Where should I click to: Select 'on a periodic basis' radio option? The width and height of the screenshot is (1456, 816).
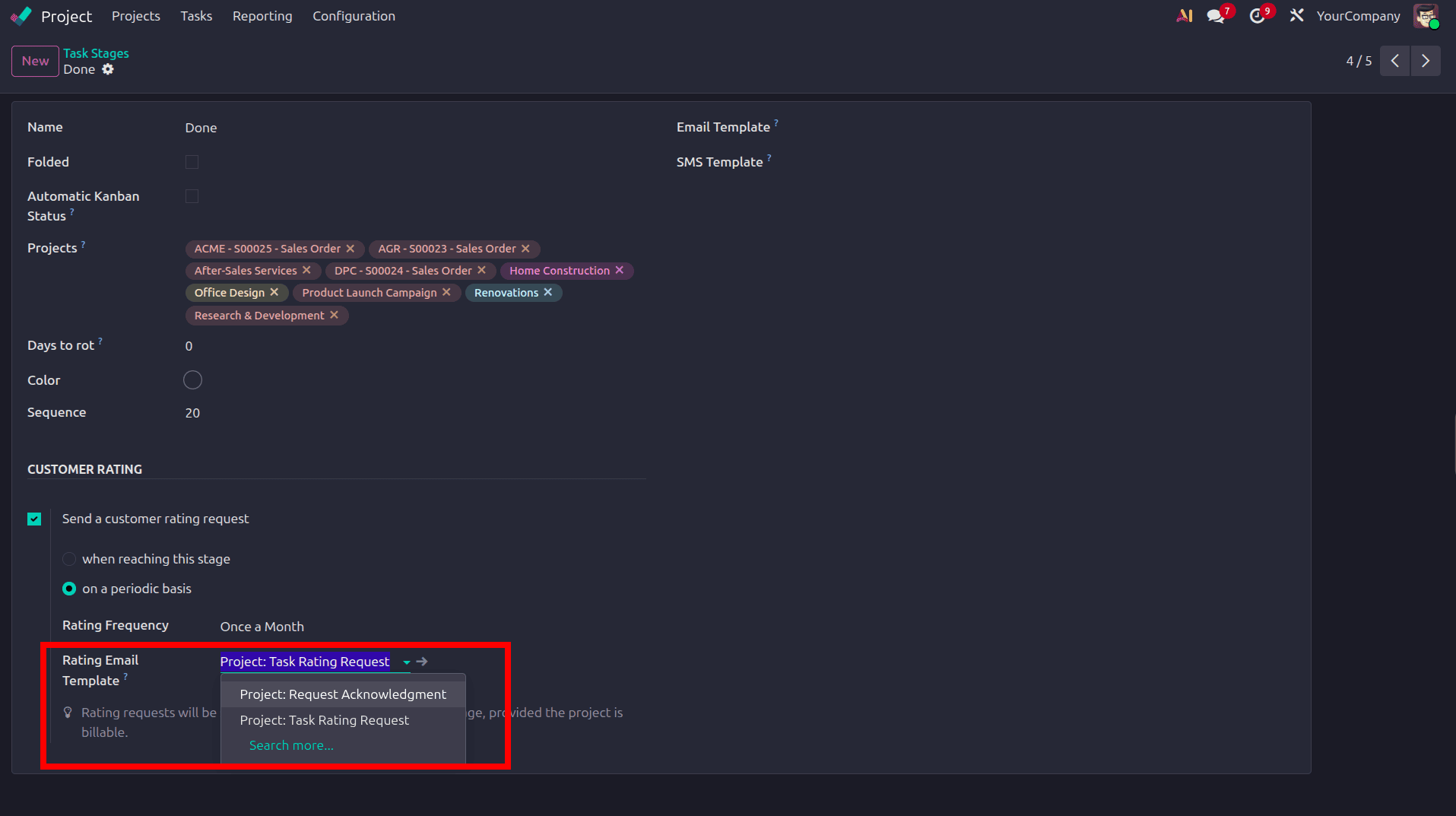coord(69,589)
